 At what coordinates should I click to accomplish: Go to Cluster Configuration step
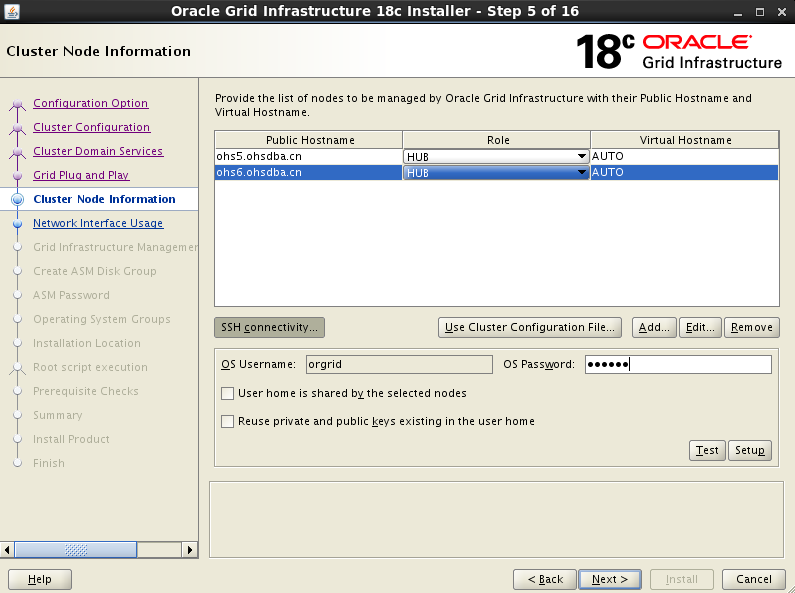pos(91,127)
